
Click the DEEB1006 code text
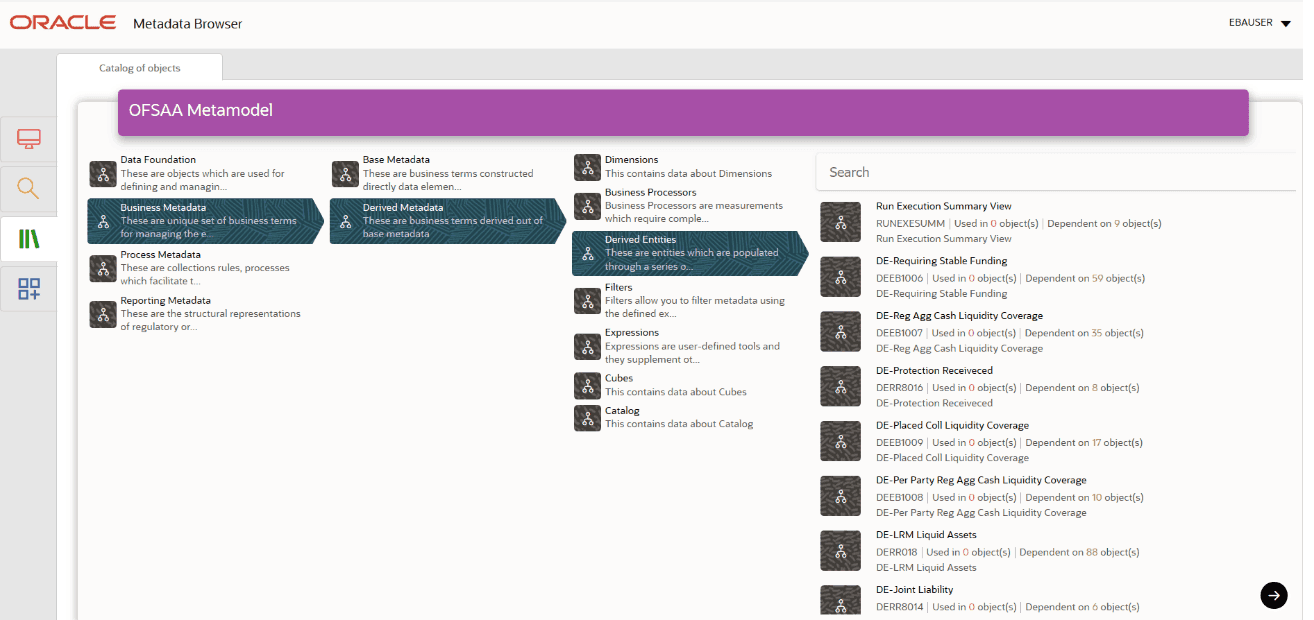click(899, 278)
